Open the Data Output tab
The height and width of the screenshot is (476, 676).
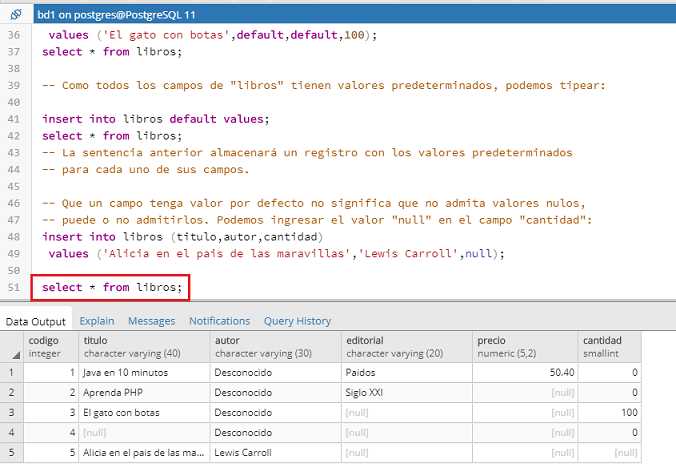(36, 322)
